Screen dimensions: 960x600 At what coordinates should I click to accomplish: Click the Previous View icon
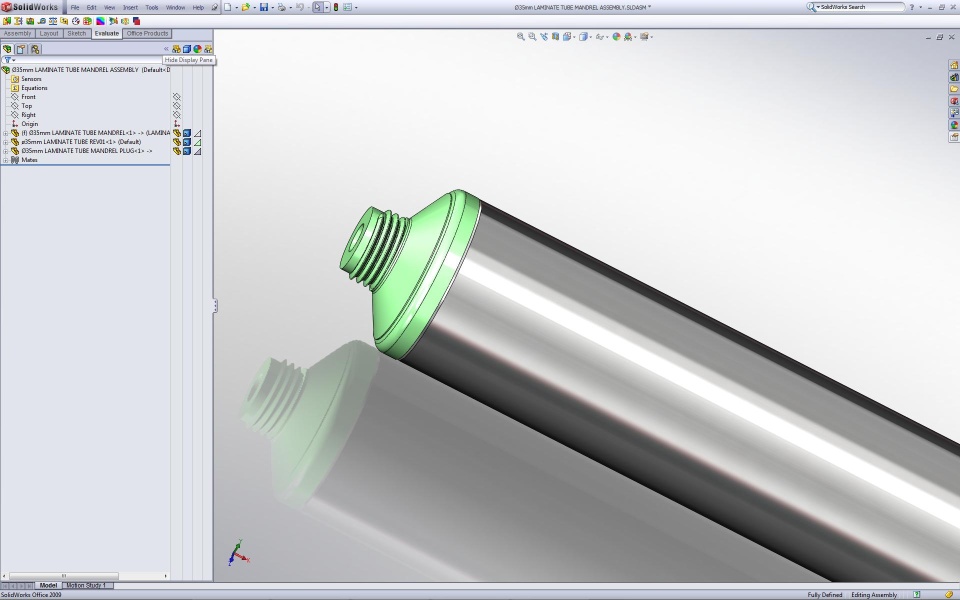(x=544, y=37)
